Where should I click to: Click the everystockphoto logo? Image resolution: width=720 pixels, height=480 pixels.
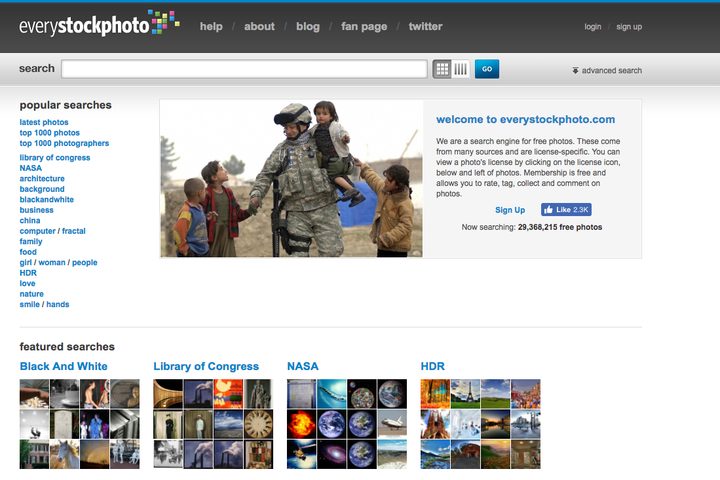(x=99, y=23)
